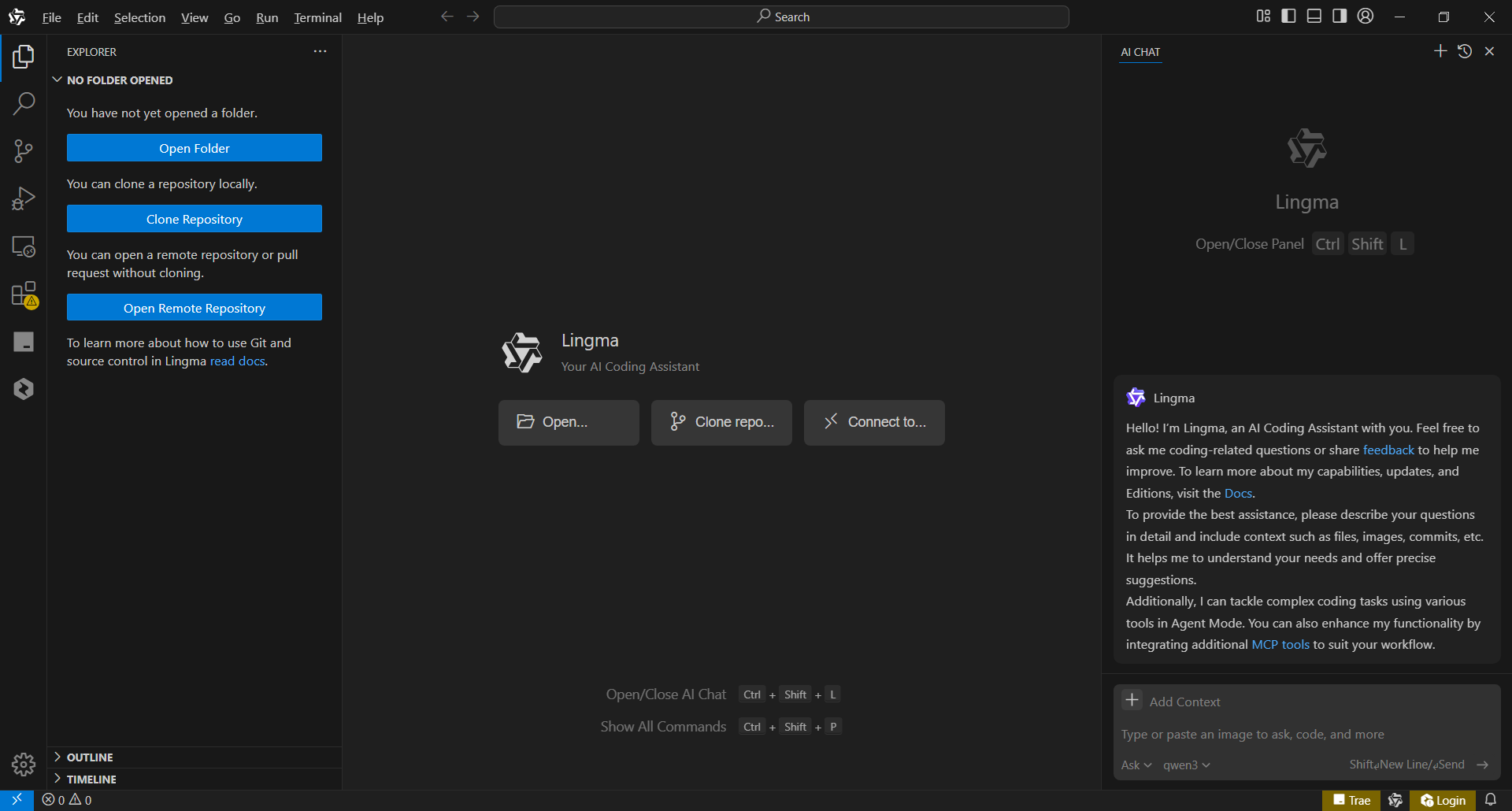Toggle the secondary side bar visibility
Image resolution: width=1512 pixels, height=811 pixels.
click(x=1340, y=17)
